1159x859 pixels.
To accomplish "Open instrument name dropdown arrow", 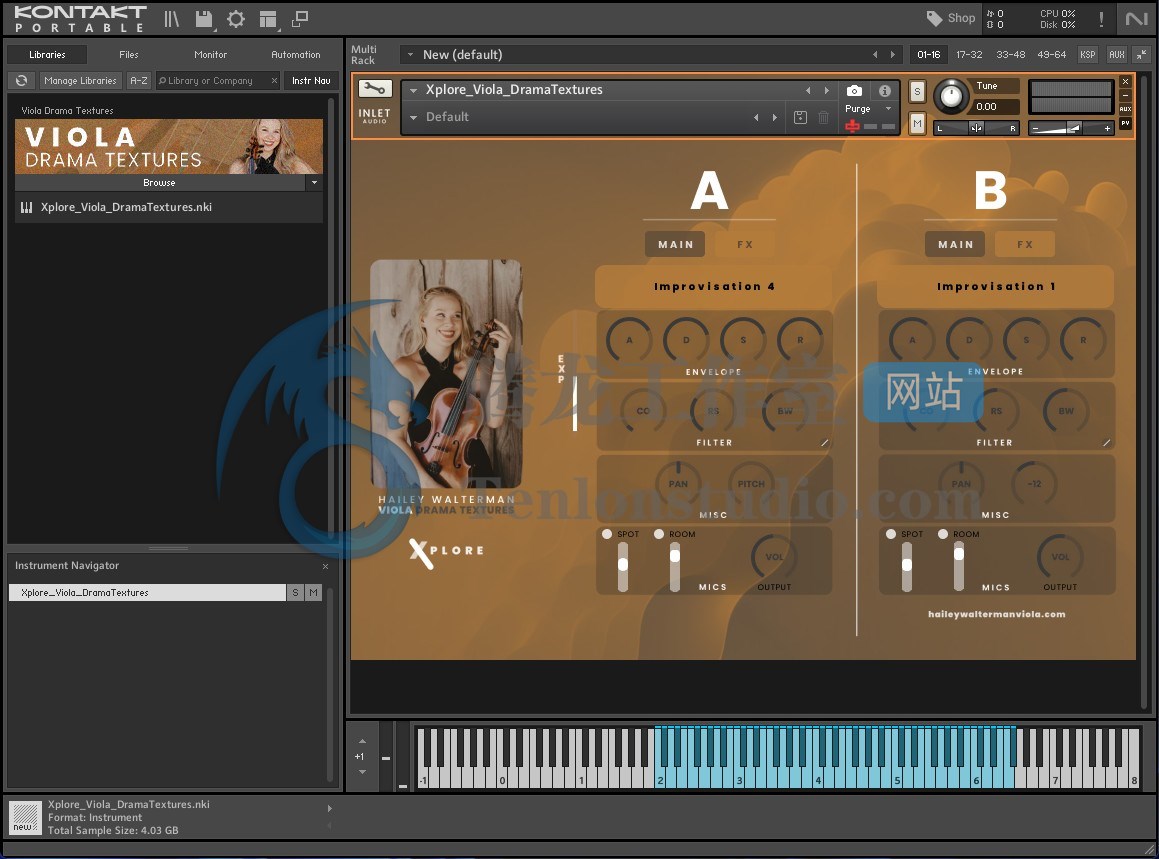I will click(x=414, y=90).
